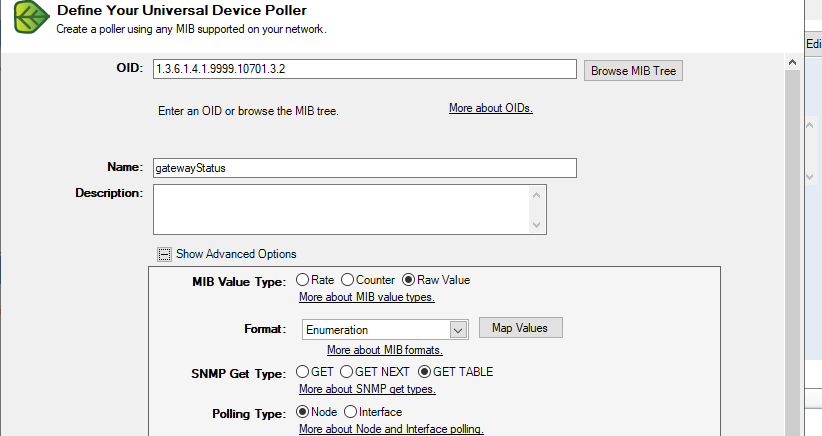The width and height of the screenshot is (822, 436).
Task: Open the More about SNMP get types link
Action: click(367, 389)
